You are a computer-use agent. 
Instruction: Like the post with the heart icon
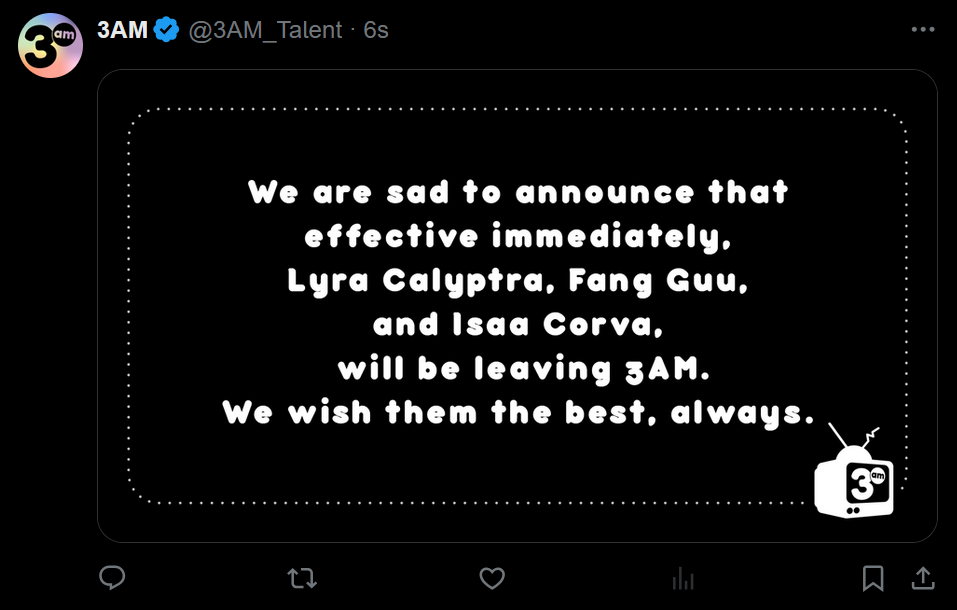(491, 578)
